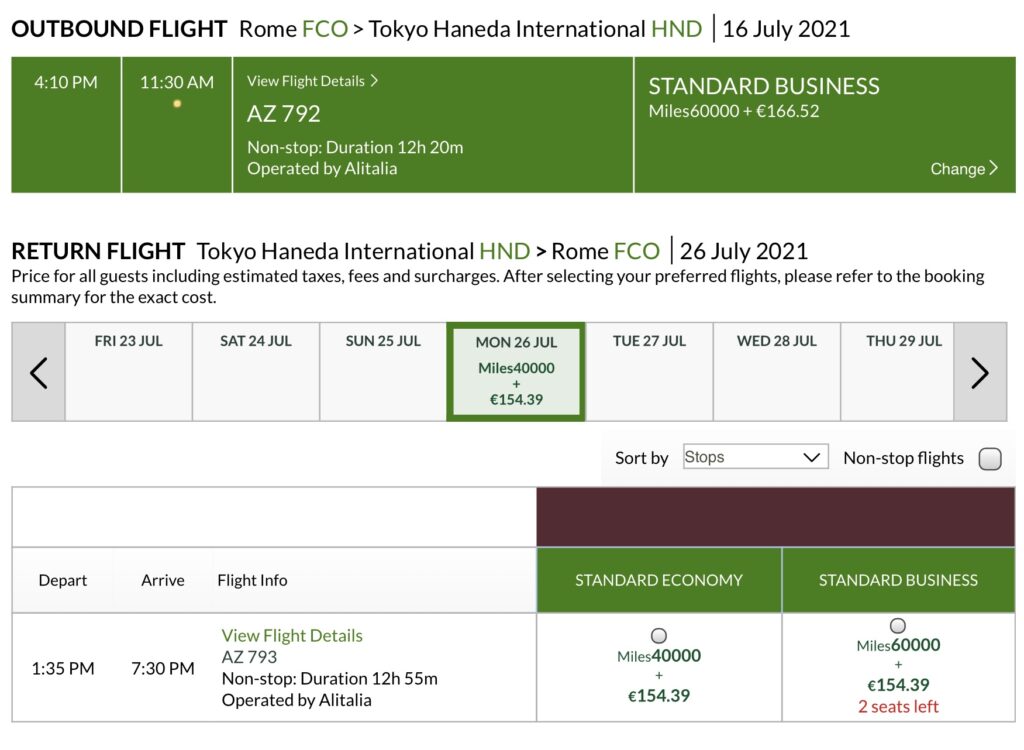This screenshot has height=750, width=1024.
Task: Switch to the WED 28 JUL date
Action: [x=777, y=371]
